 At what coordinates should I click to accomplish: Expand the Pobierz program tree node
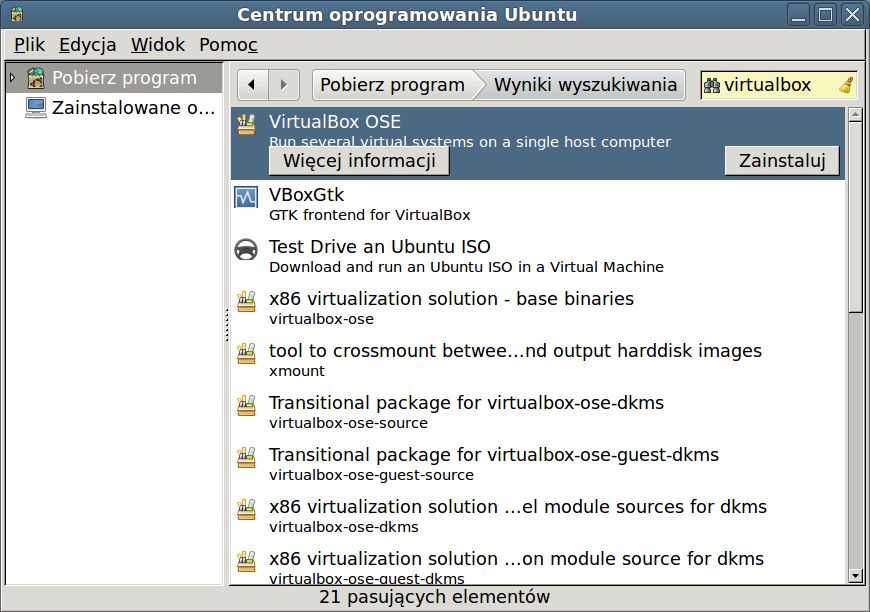(12, 78)
